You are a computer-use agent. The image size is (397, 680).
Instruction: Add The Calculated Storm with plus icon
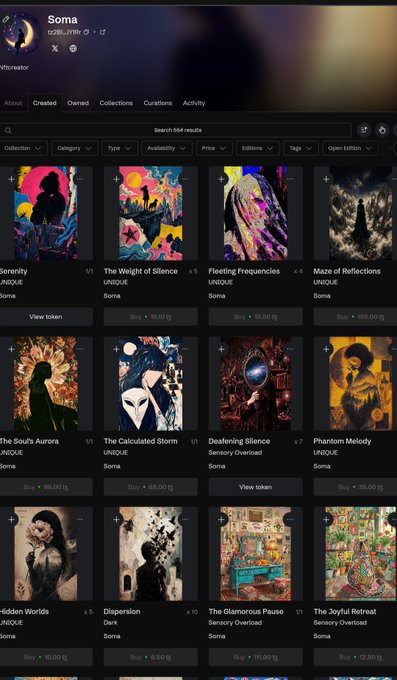coord(116,349)
